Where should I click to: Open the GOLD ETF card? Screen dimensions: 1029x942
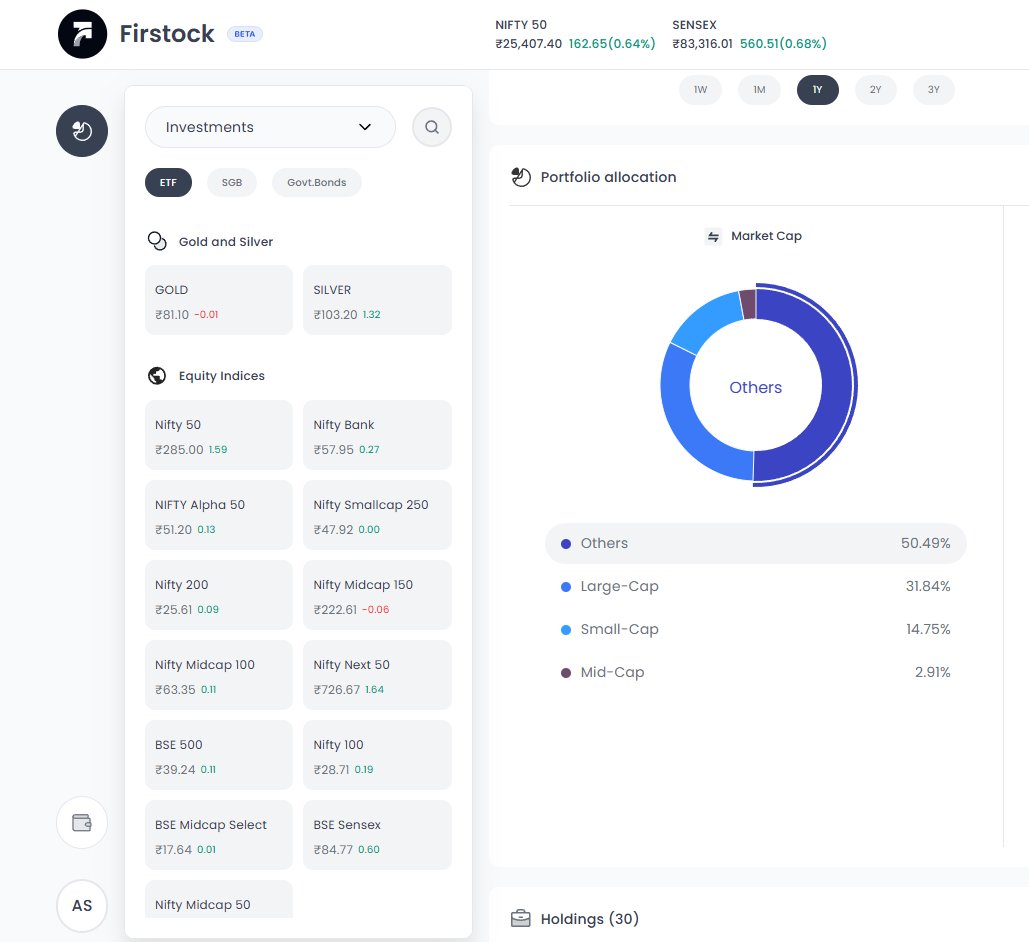[219, 300]
